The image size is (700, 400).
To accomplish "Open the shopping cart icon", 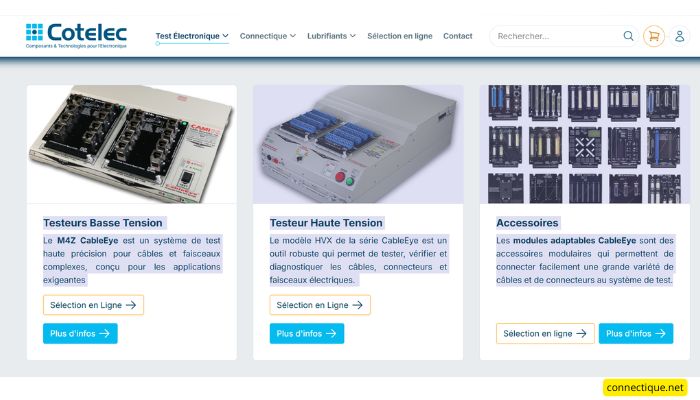I will [654, 36].
